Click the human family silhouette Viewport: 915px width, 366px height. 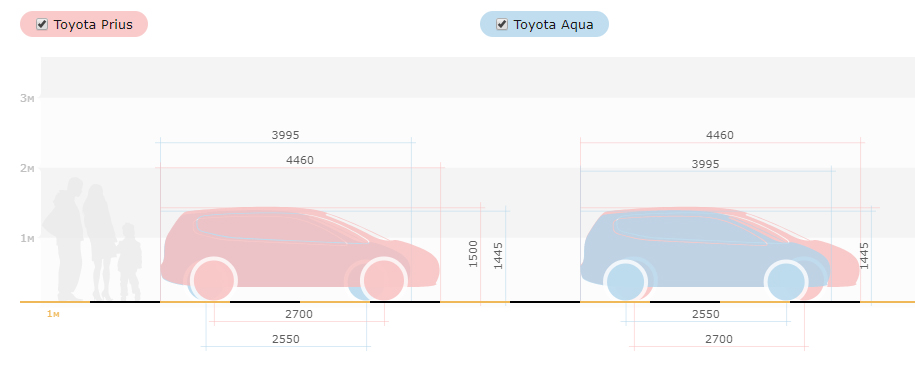(x=92, y=239)
